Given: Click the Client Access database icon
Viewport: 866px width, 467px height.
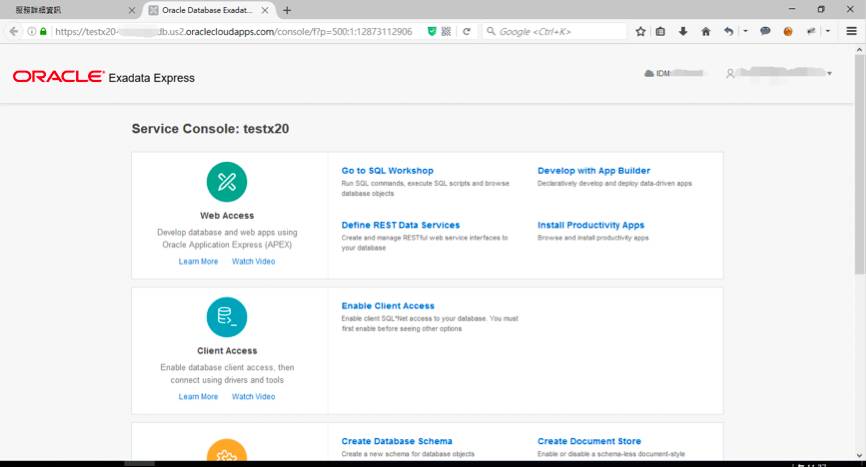Looking at the screenshot, I should tap(227, 317).
